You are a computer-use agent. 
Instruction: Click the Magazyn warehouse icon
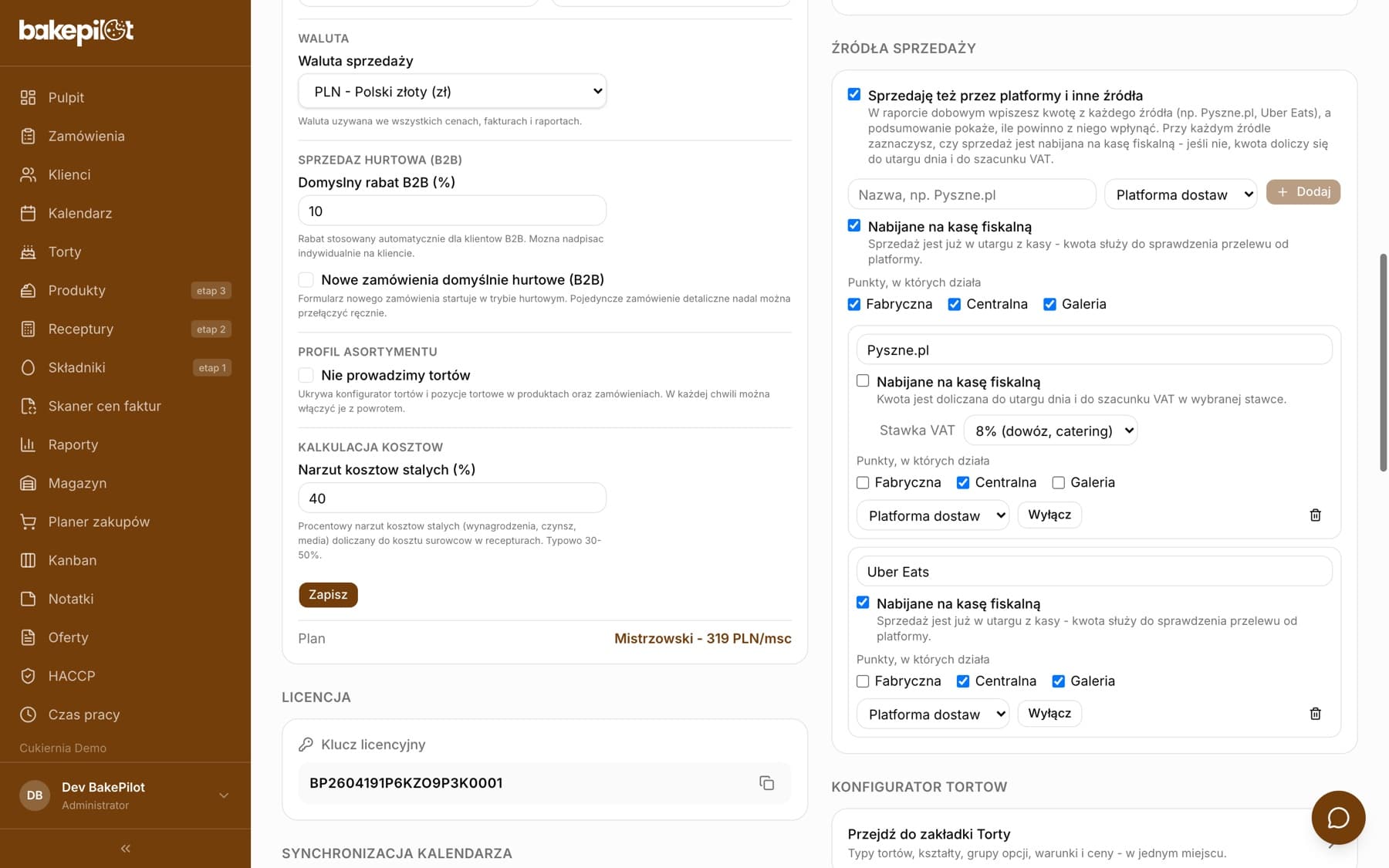[28, 483]
